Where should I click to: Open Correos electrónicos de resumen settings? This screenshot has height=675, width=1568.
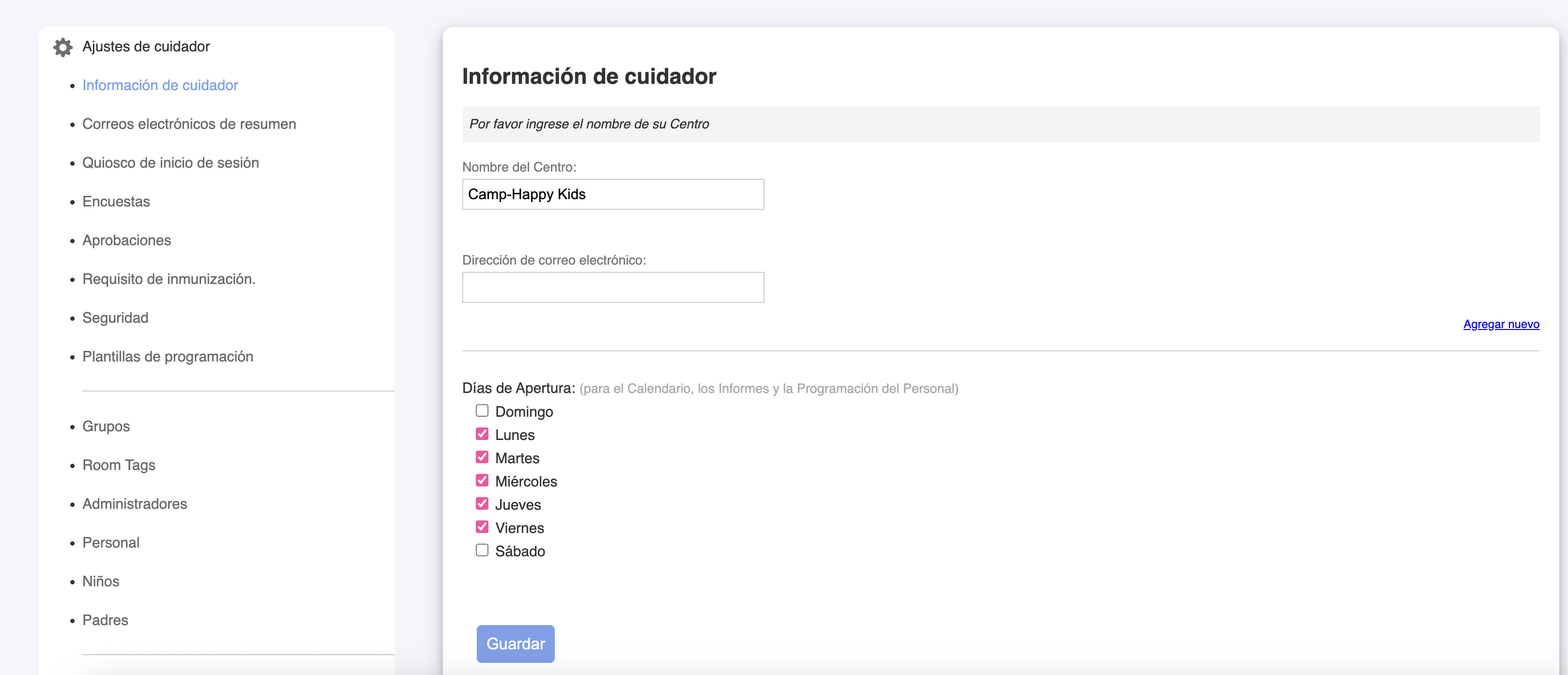coord(188,124)
